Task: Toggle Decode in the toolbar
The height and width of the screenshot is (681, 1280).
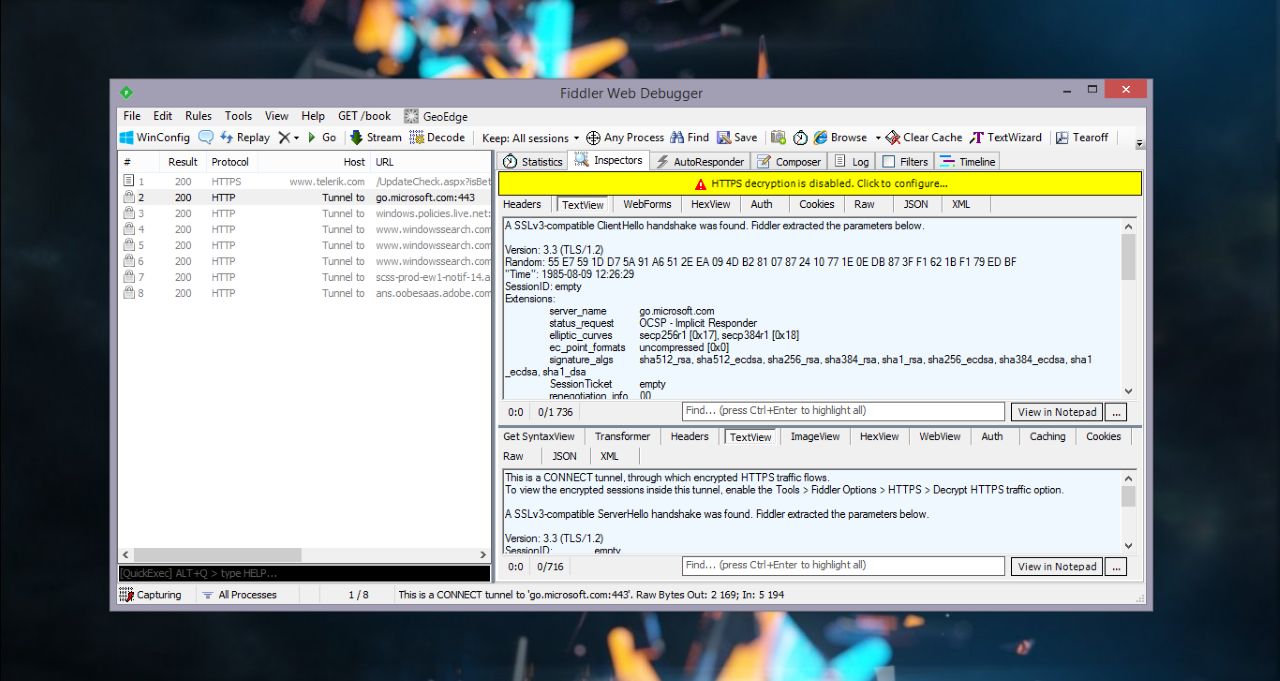Action: [437, 138]
